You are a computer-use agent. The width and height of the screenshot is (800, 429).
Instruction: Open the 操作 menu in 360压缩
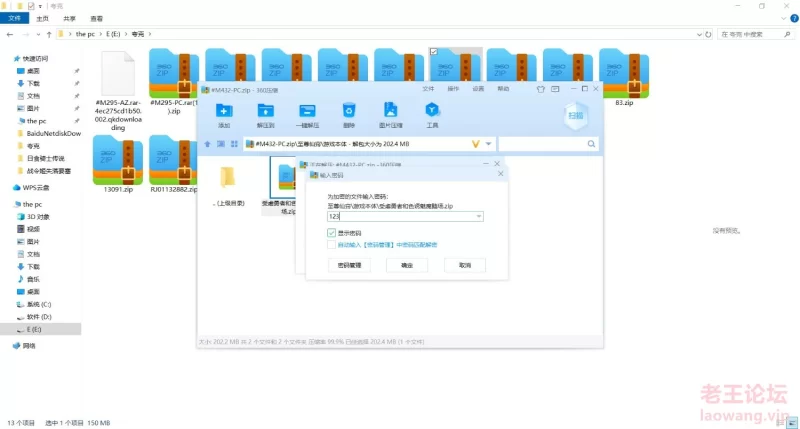tap(453, 89)
